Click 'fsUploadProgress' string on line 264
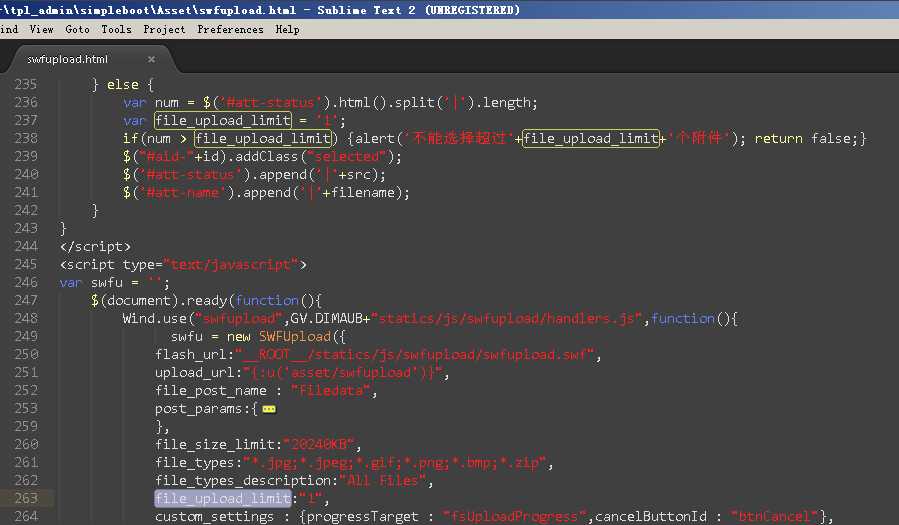The image size is (899, 525). [x=515, y=517]
